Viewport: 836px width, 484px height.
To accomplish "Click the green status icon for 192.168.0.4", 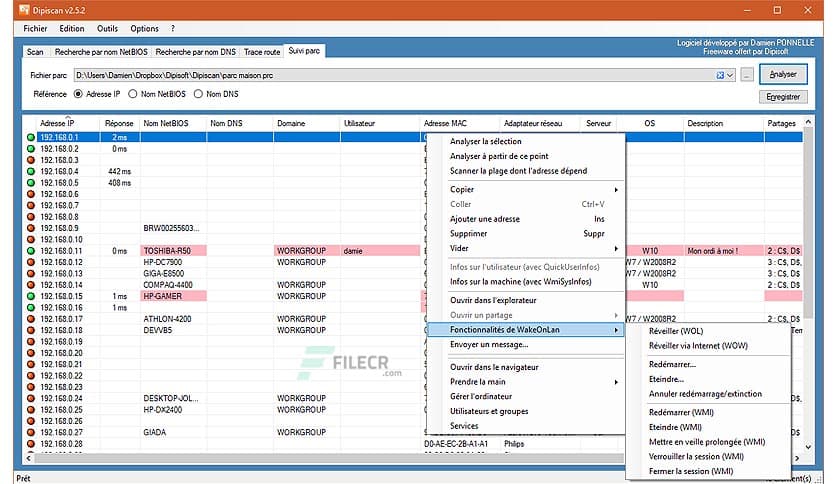I will click(x=31, y=171).
